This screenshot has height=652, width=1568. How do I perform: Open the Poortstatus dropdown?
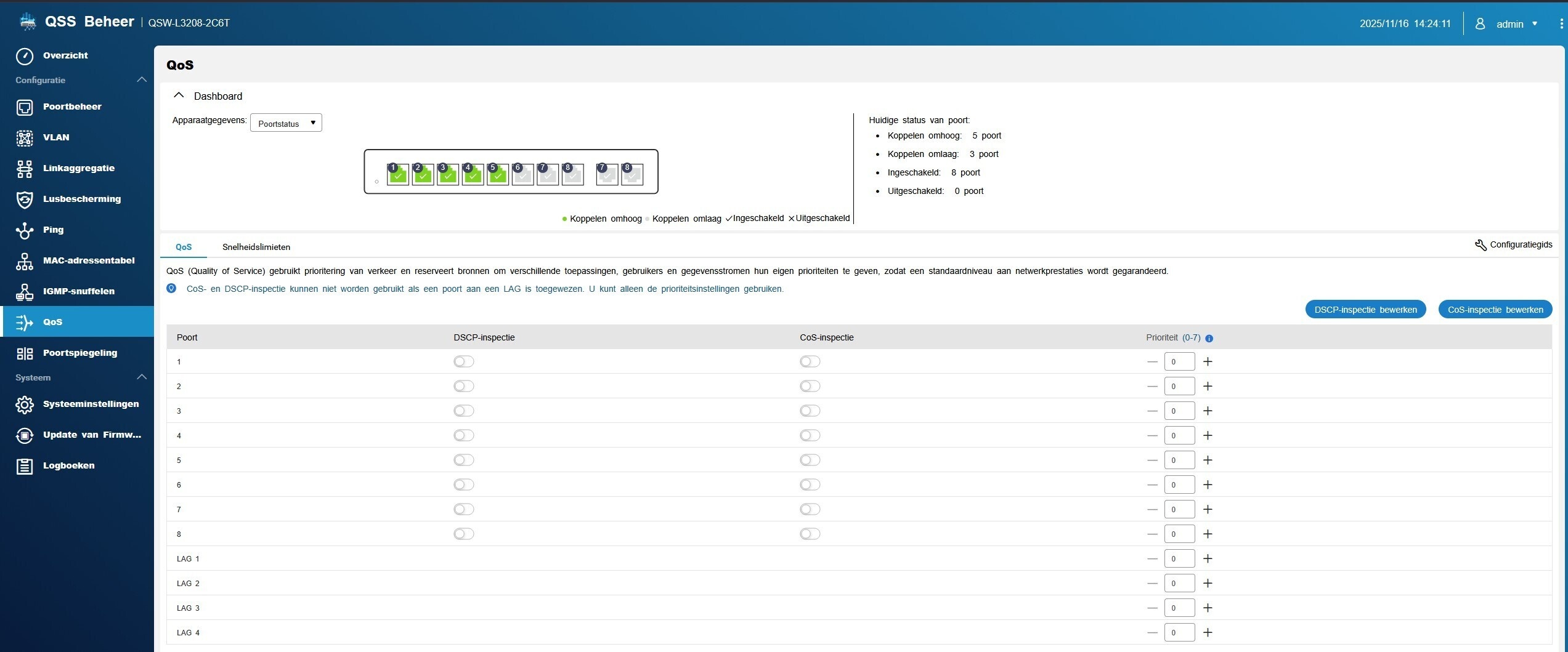click(x=286, y=123)
